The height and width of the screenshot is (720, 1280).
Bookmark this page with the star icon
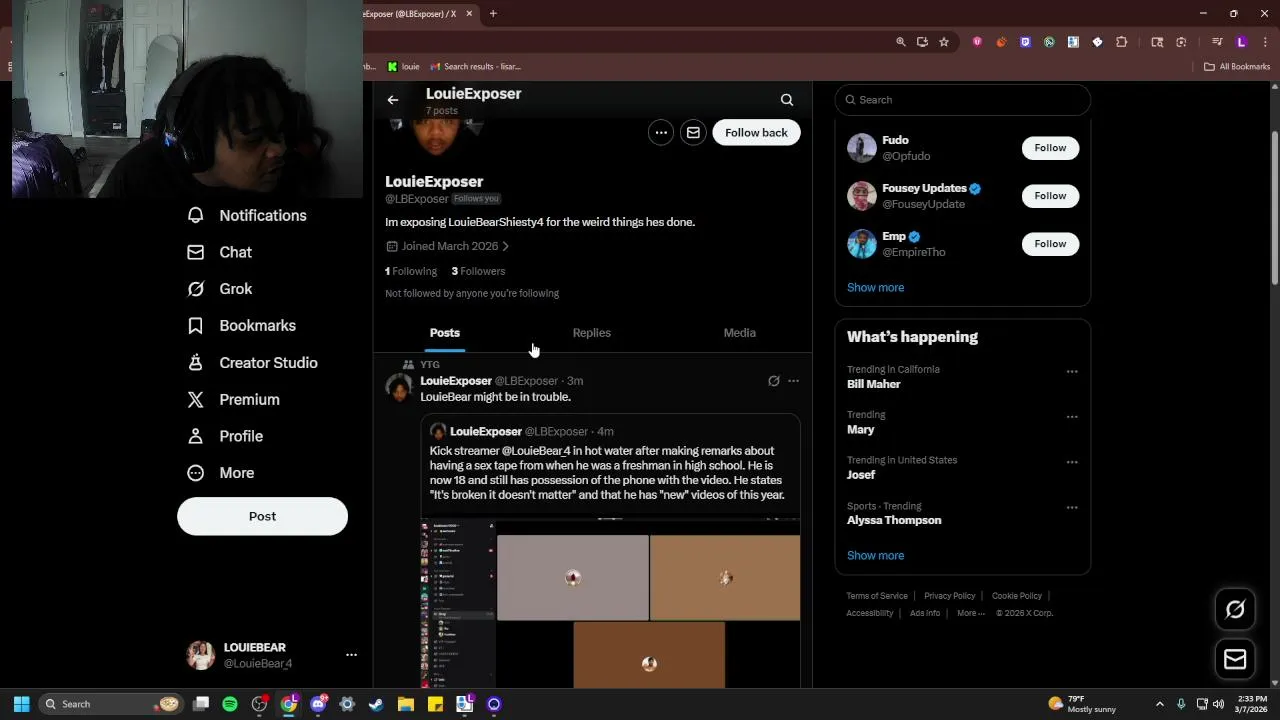(943, 42)
